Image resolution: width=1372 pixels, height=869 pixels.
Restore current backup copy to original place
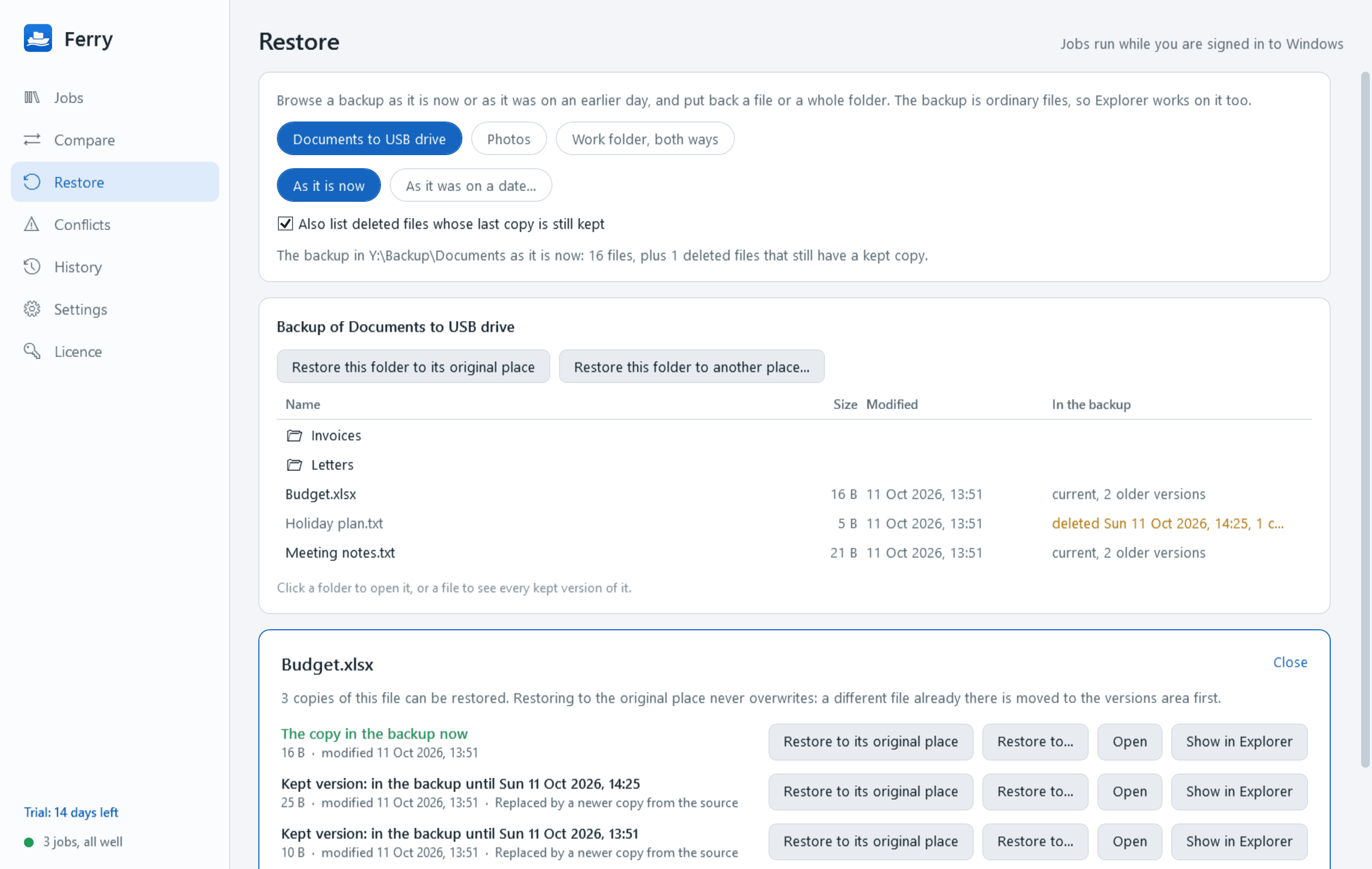(870, 742)
